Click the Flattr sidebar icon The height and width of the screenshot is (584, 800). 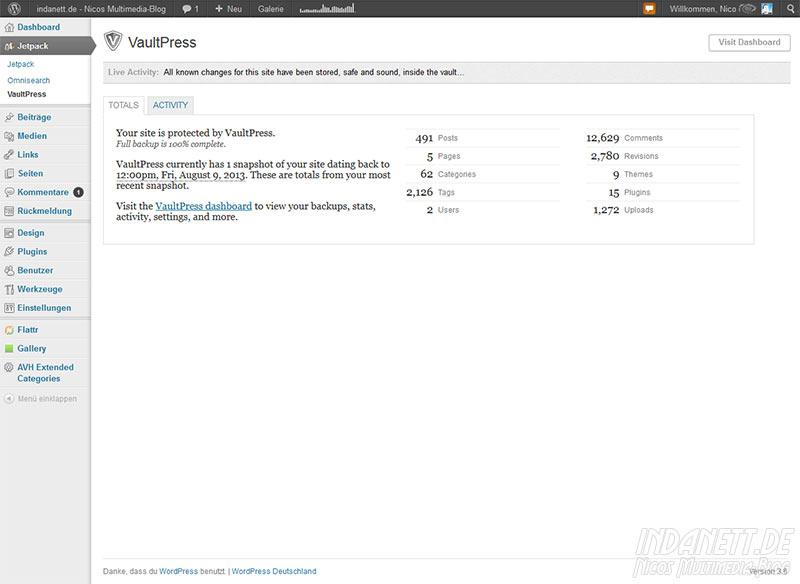[x=9, y=330]
